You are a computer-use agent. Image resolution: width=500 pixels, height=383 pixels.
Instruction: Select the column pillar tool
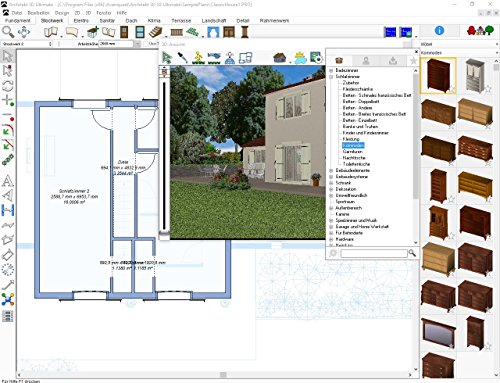click(245, 32)
